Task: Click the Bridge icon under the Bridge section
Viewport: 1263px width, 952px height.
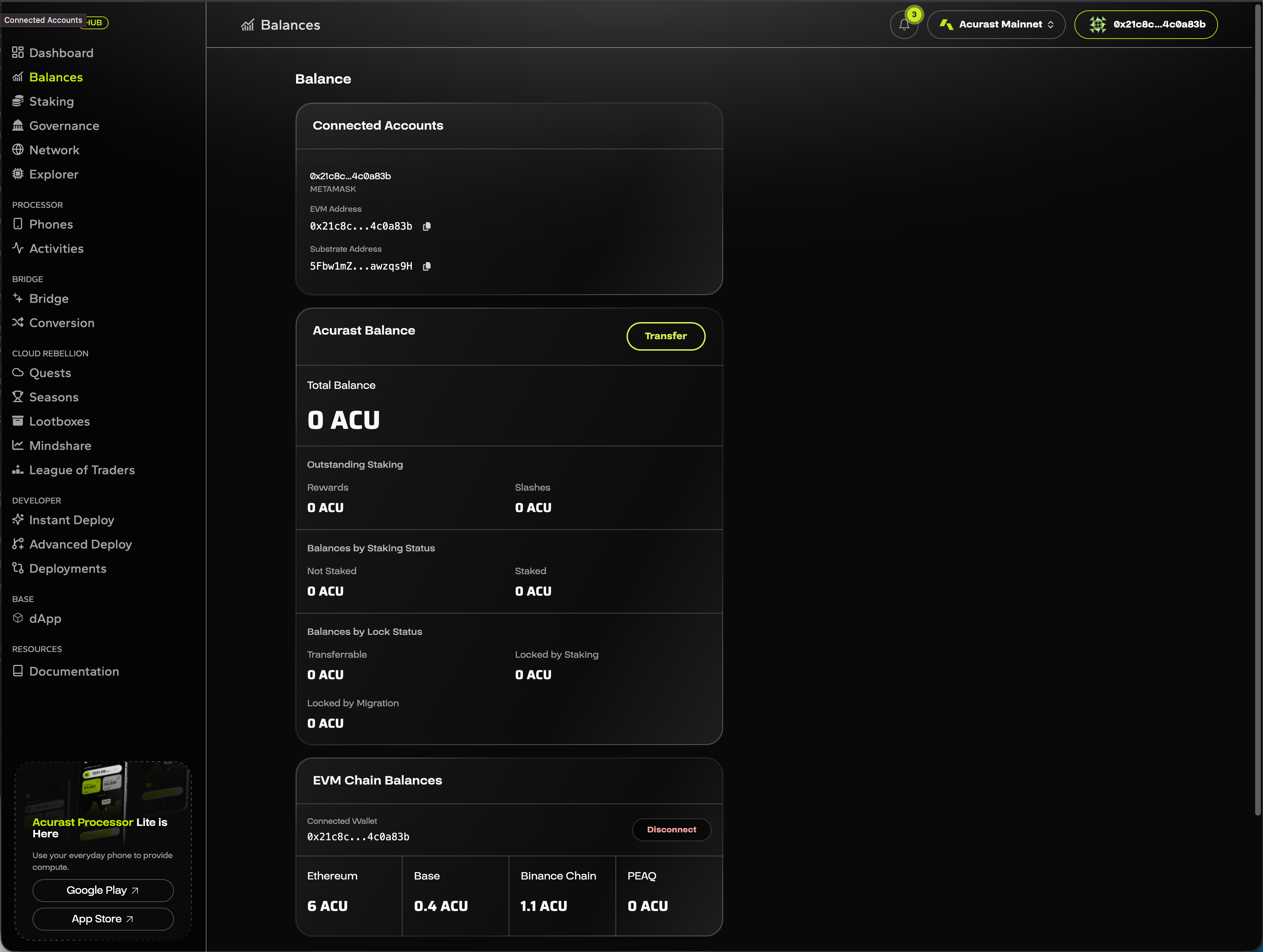Action: coord(18,298)
